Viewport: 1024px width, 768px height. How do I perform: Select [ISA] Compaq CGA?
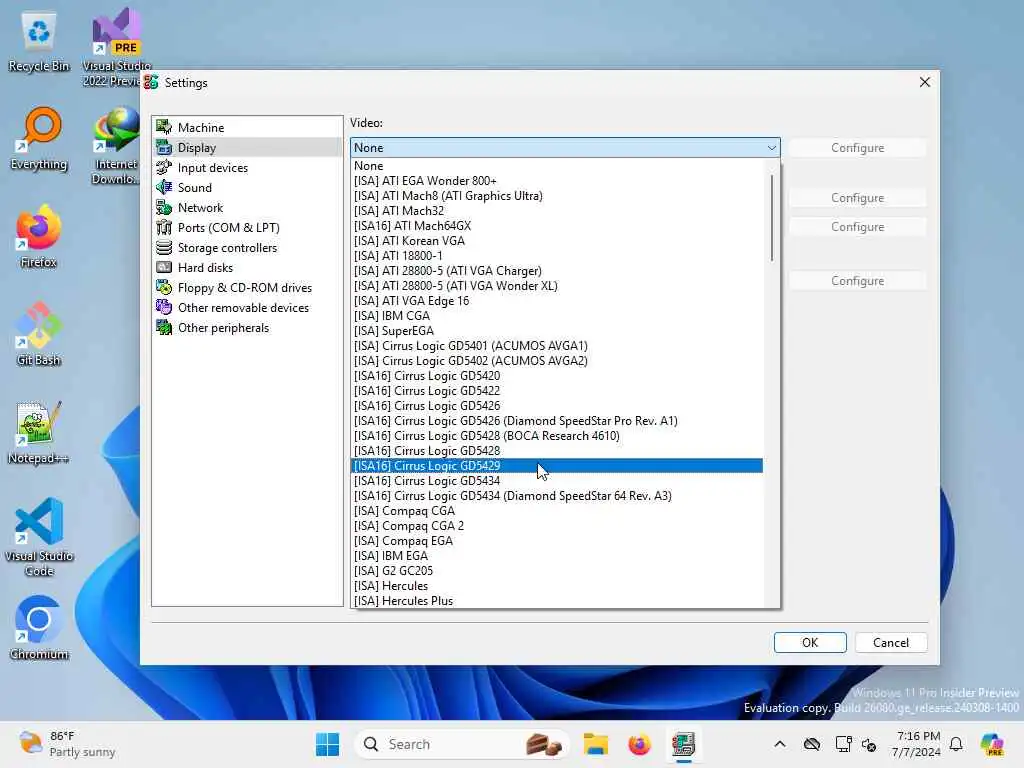click(x=557, y=511)
